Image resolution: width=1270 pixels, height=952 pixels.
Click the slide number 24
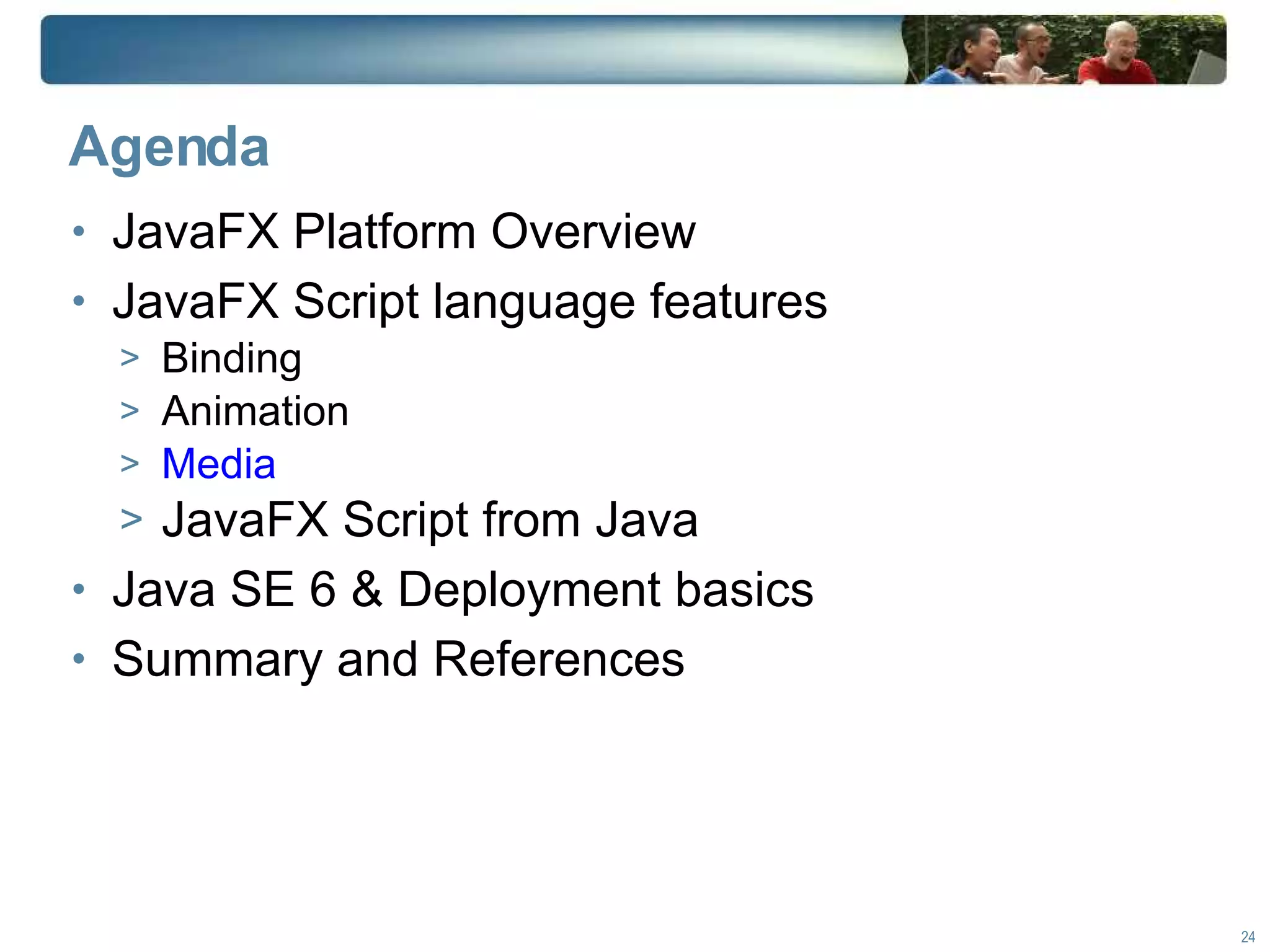click(1248, 937)
